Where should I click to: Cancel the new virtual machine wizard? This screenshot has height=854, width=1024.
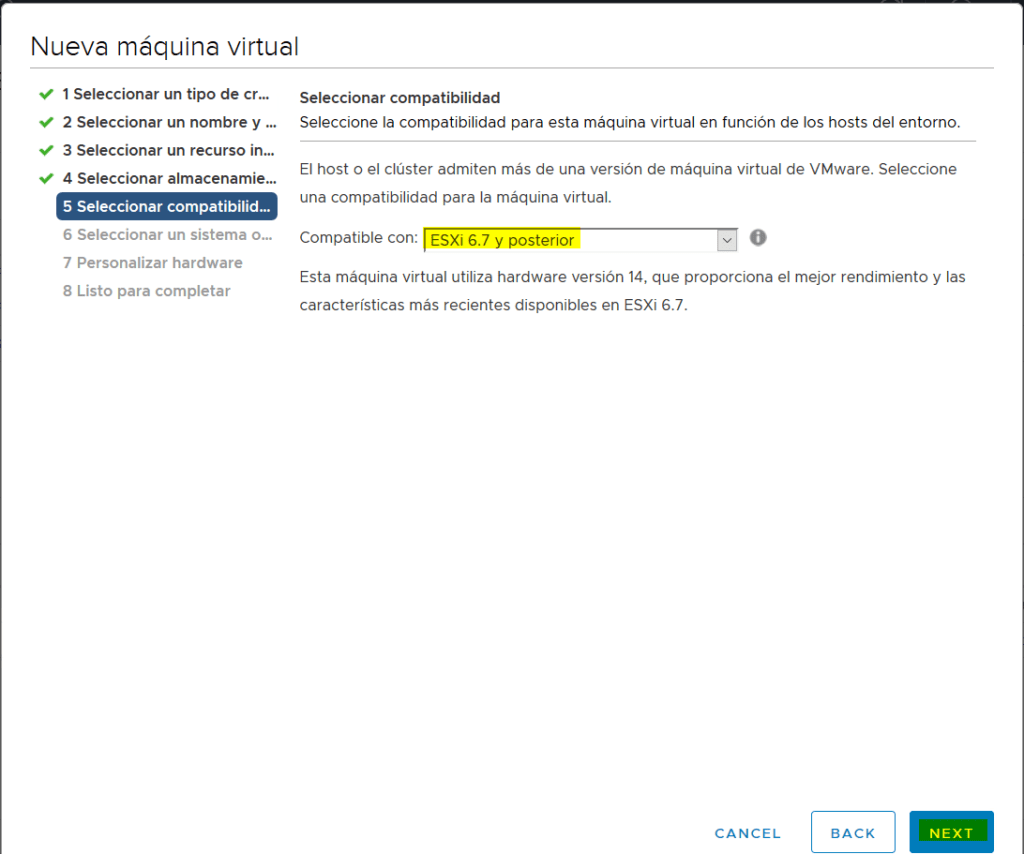[x=747, y=832]
